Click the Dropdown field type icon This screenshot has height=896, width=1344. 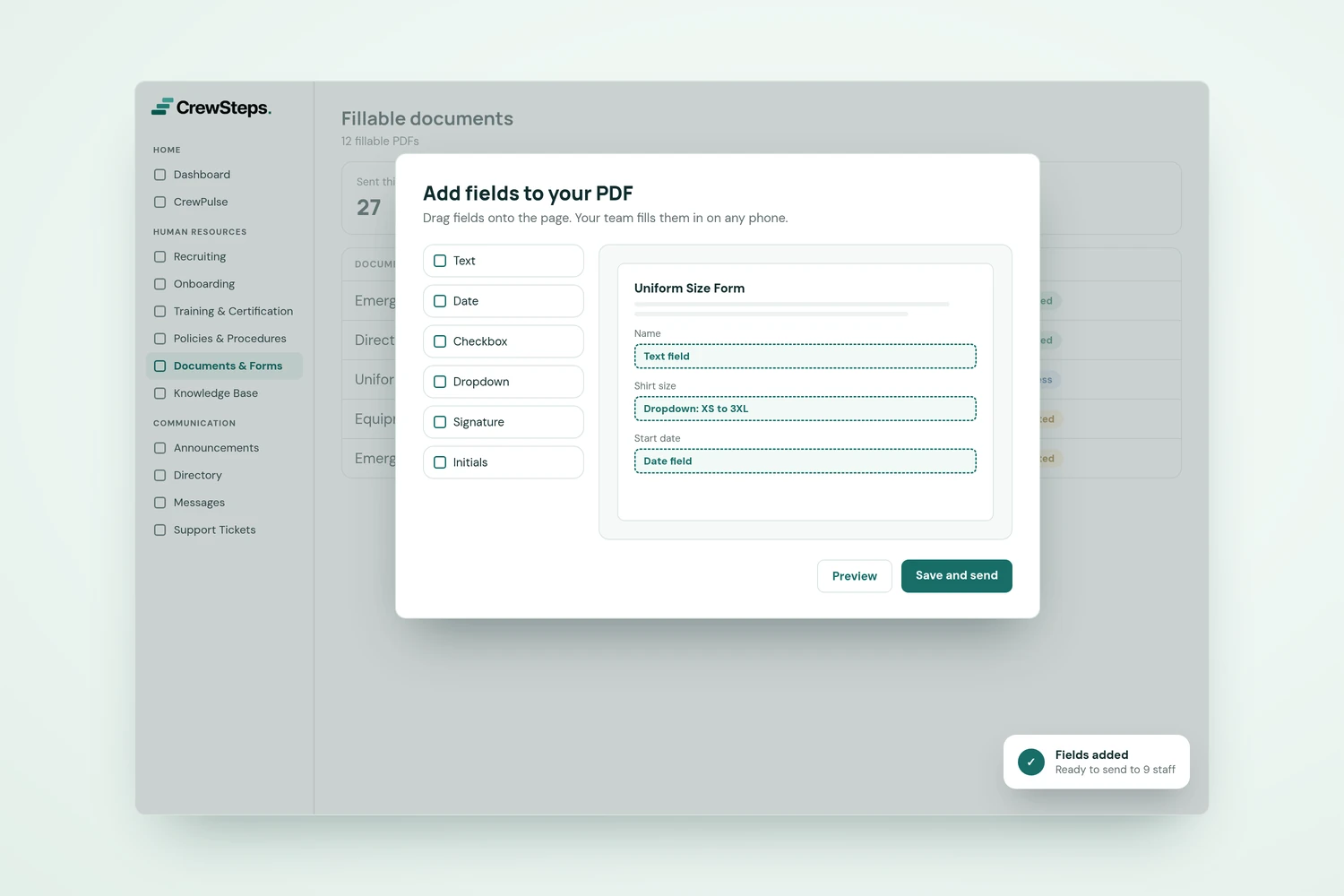click(440, 382)
